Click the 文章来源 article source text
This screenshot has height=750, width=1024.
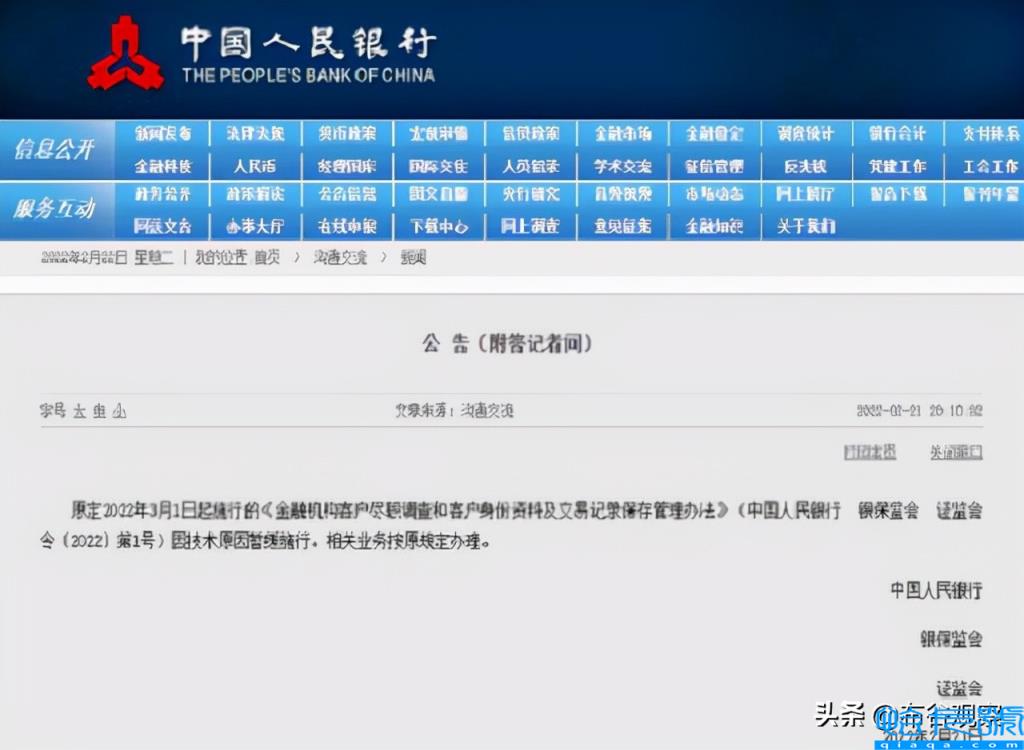[x=454, y=410]
